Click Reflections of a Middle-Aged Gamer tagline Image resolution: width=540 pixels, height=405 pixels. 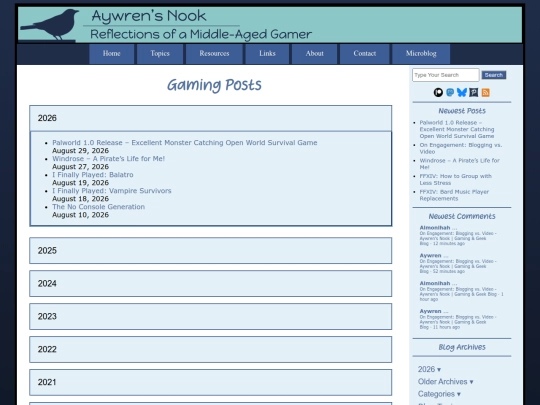coord(201,34)
